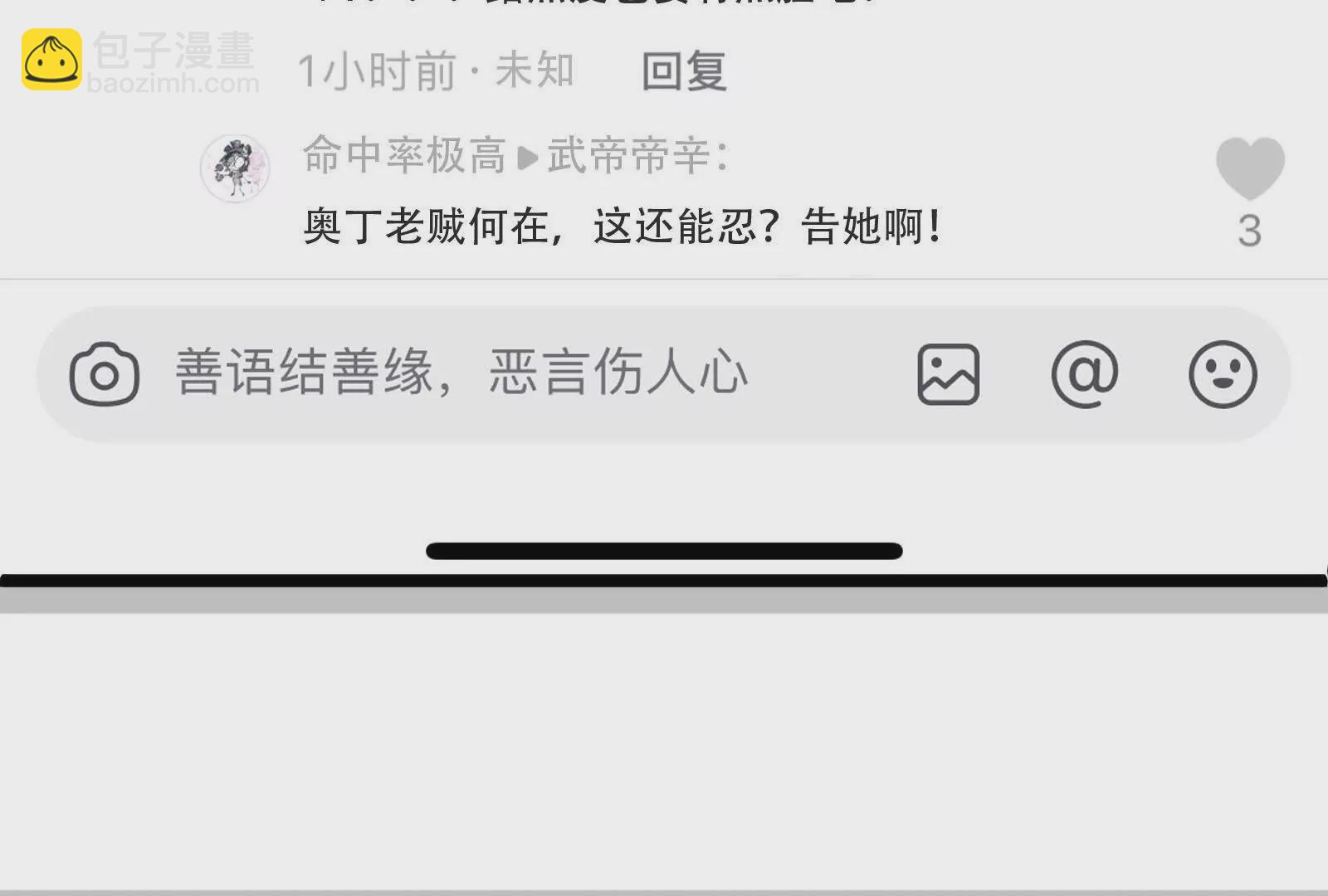Click username 命中率极高

click(404, 155)
